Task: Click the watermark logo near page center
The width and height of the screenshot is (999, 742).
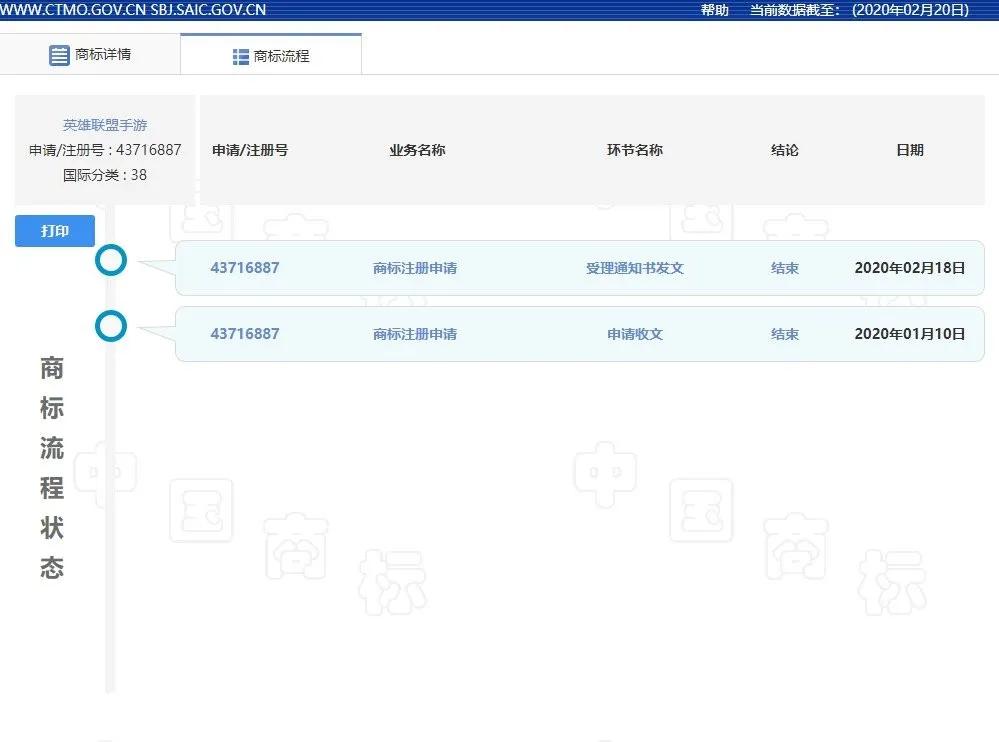Action: point(606,472)
